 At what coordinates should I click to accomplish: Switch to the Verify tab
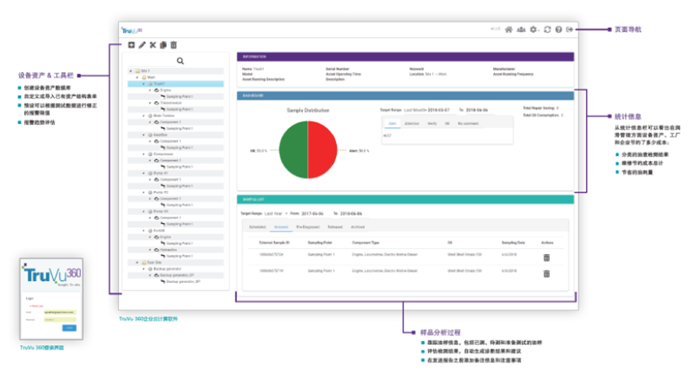pyautogui.click(x=432, y=124)
